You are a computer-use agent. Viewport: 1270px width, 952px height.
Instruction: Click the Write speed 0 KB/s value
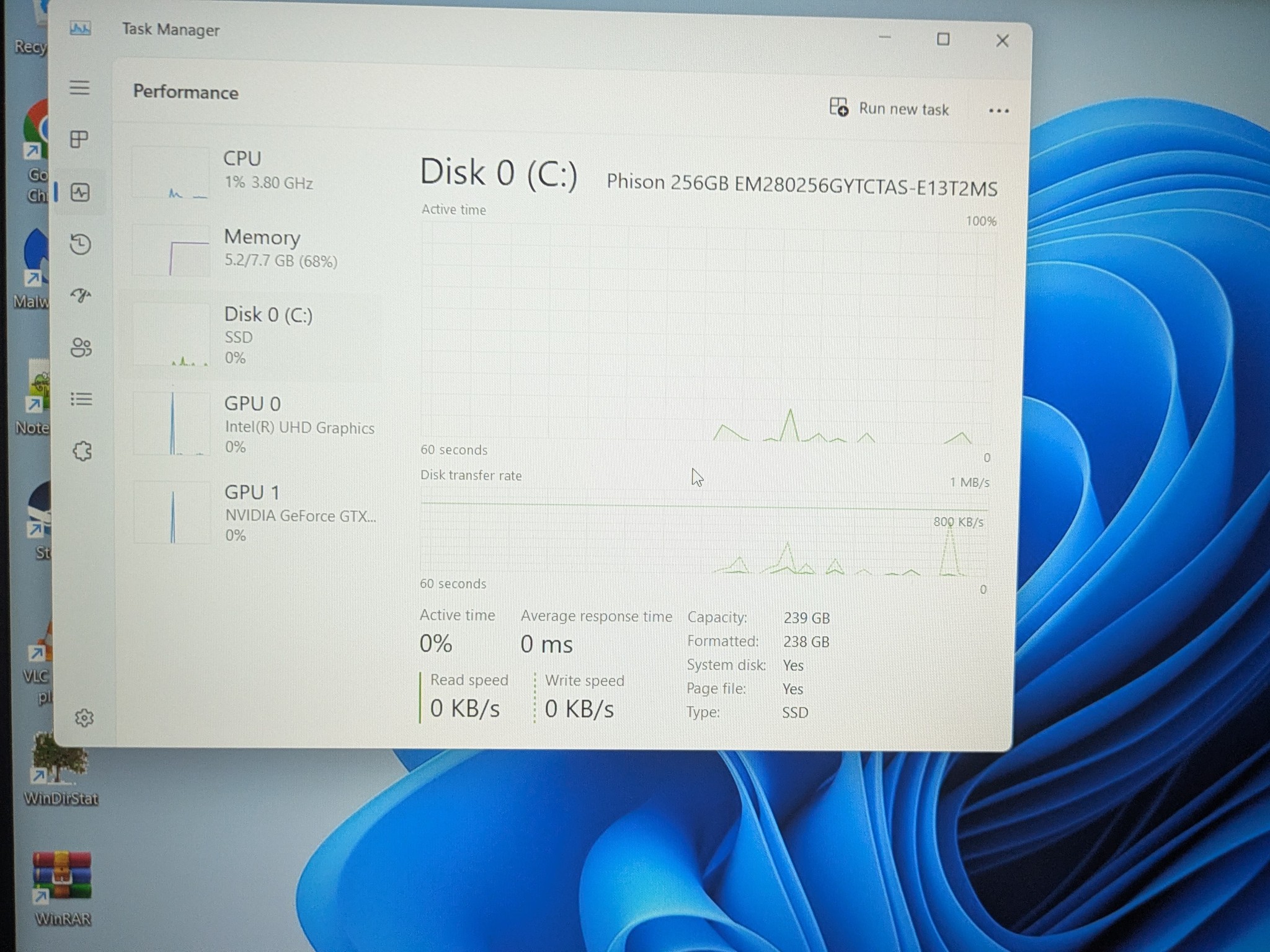point(579,708)
